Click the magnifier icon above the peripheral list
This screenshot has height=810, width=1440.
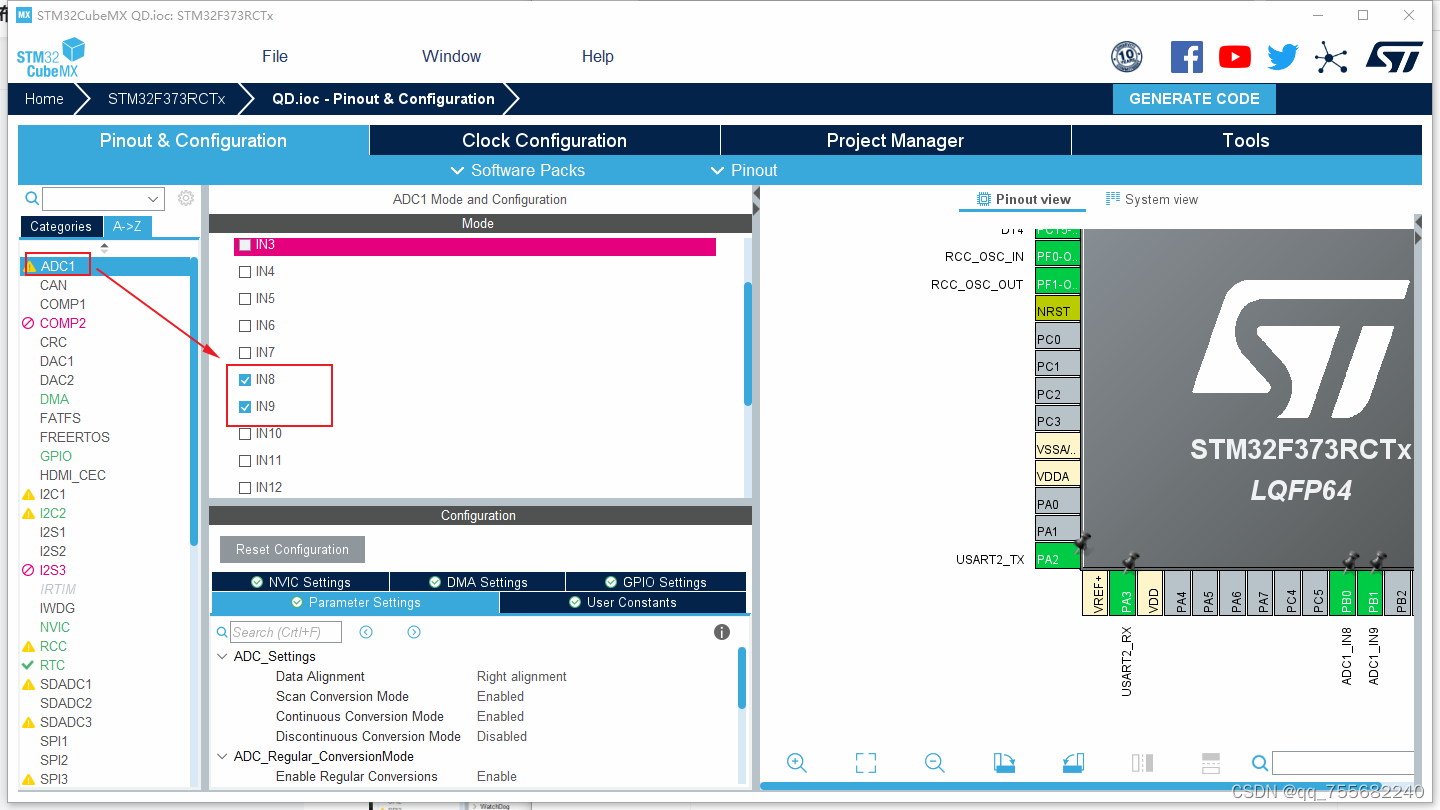[x=32, y=198]
